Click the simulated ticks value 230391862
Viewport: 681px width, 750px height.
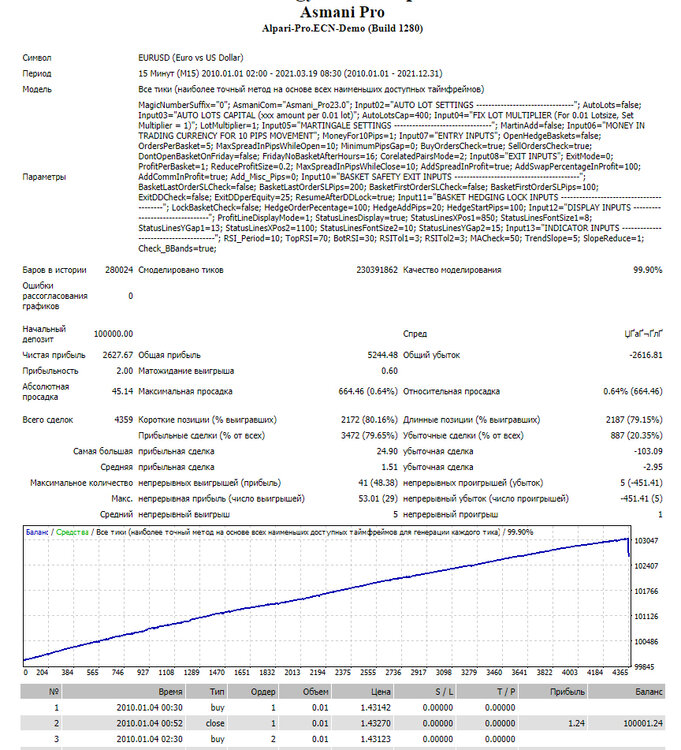377,270
